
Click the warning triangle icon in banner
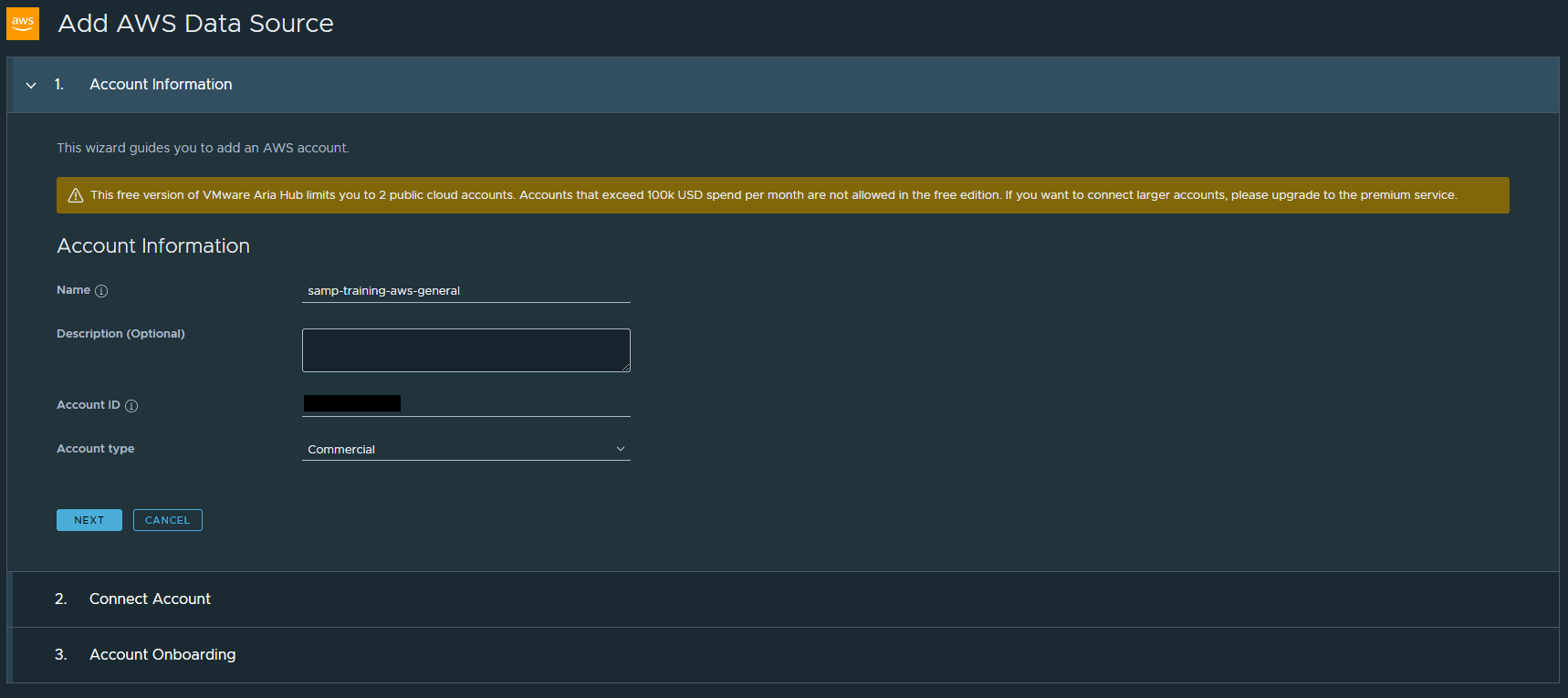pos(76,195)
